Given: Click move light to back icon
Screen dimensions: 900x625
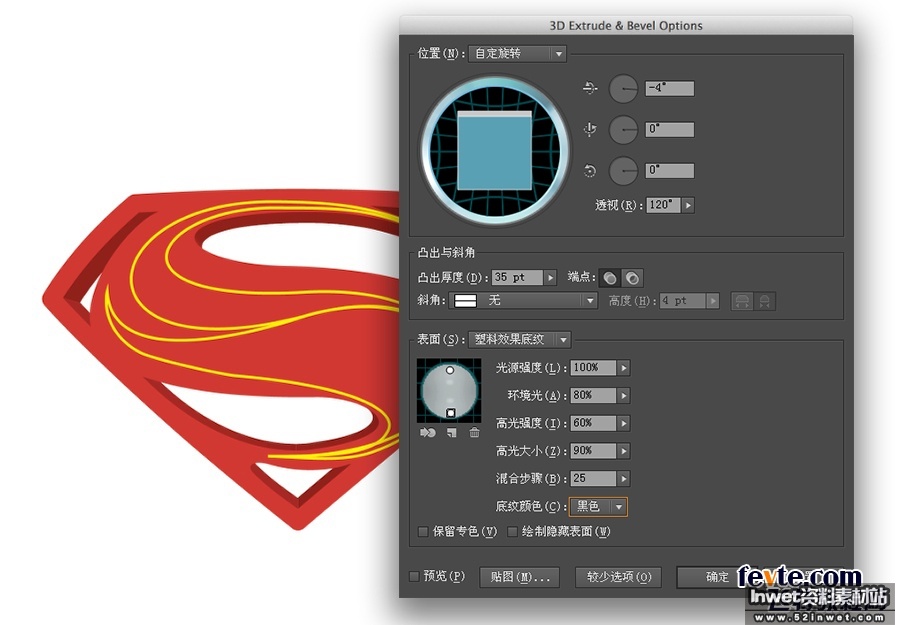Looking at the screenshot, I should (x=428, y=433).
